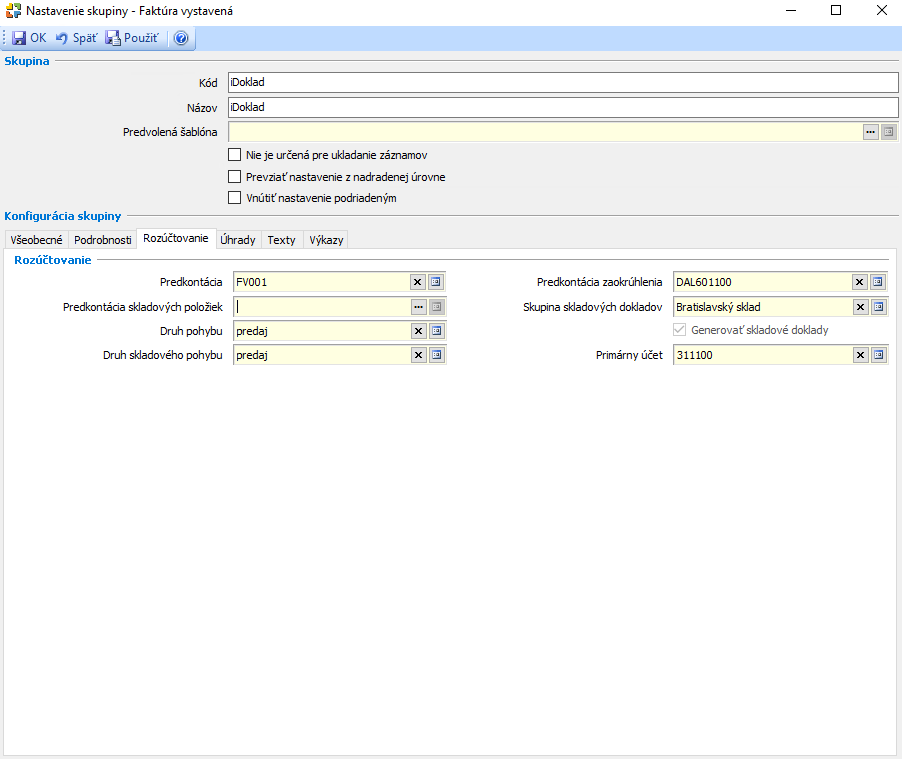The height and width of the screenshot is (759, 902).
Task: Open lookup list for Primárny účet
Action: click(x=878, y=355)
